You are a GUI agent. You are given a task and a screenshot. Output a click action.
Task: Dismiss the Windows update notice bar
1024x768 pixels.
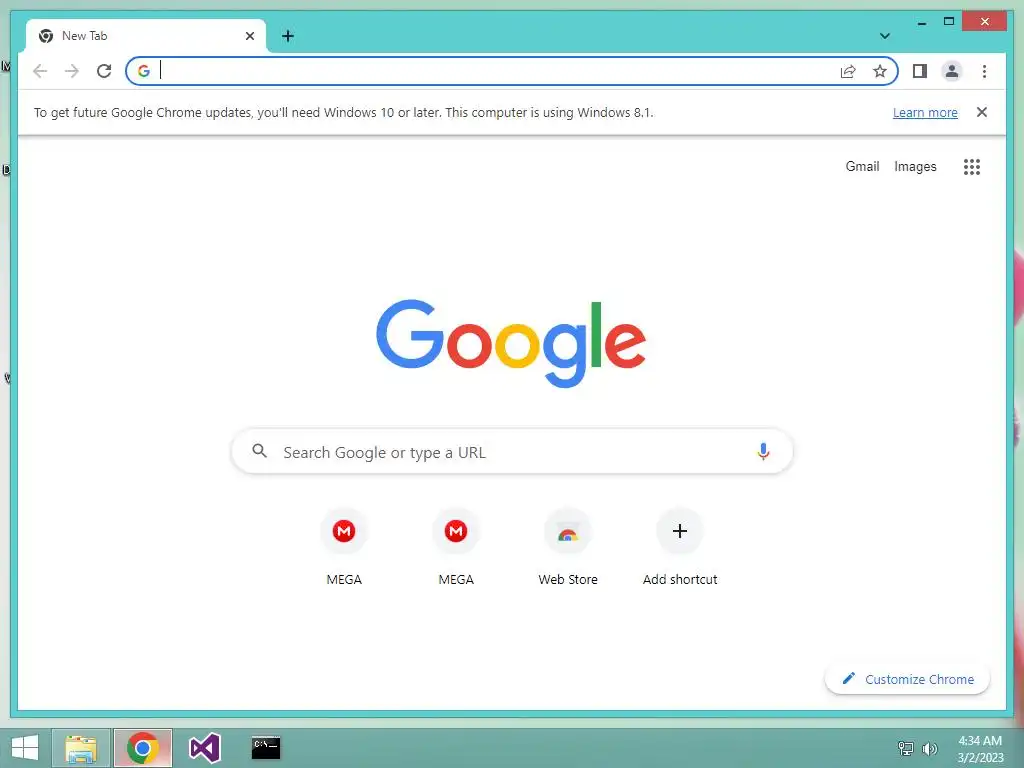tap(982, 112)
